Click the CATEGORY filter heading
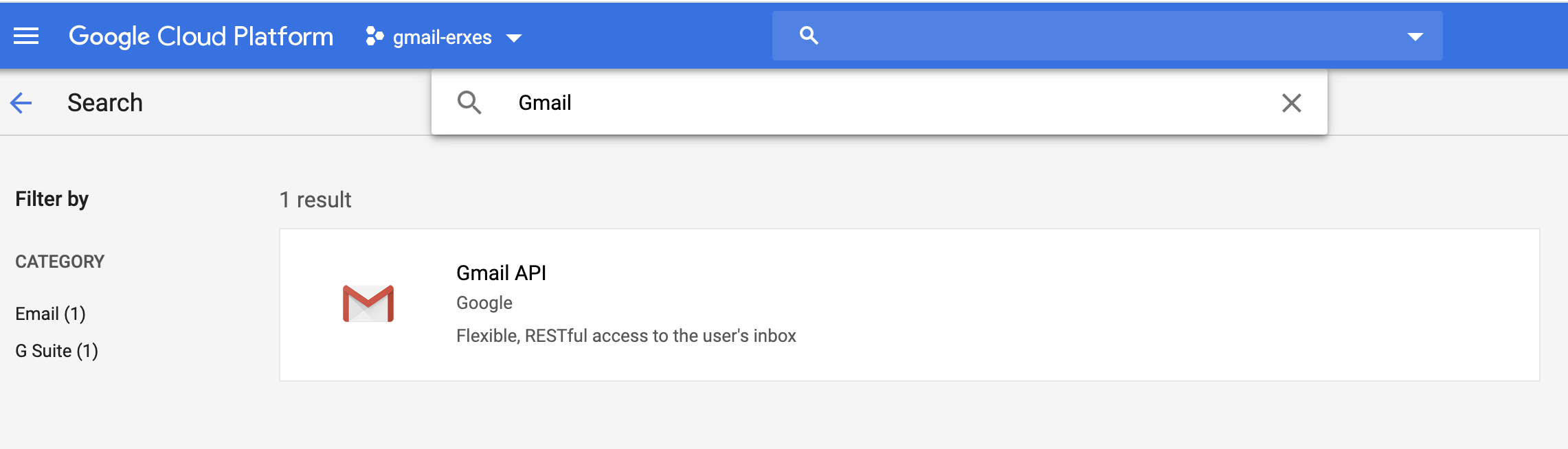This screenshot has height=449, width=1568. pos(60,262)
